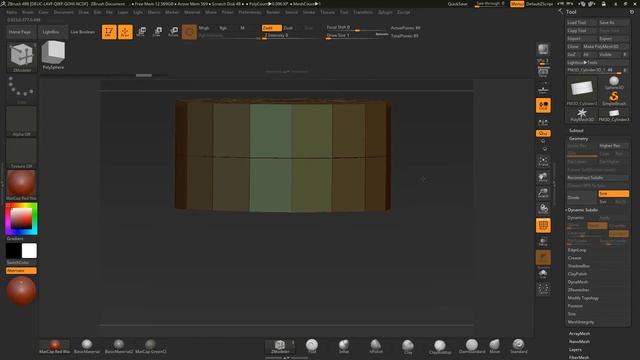This screenshot has width=640, height=360.
Task: Click the Focal Shift slider
Action: click(357, 28)
